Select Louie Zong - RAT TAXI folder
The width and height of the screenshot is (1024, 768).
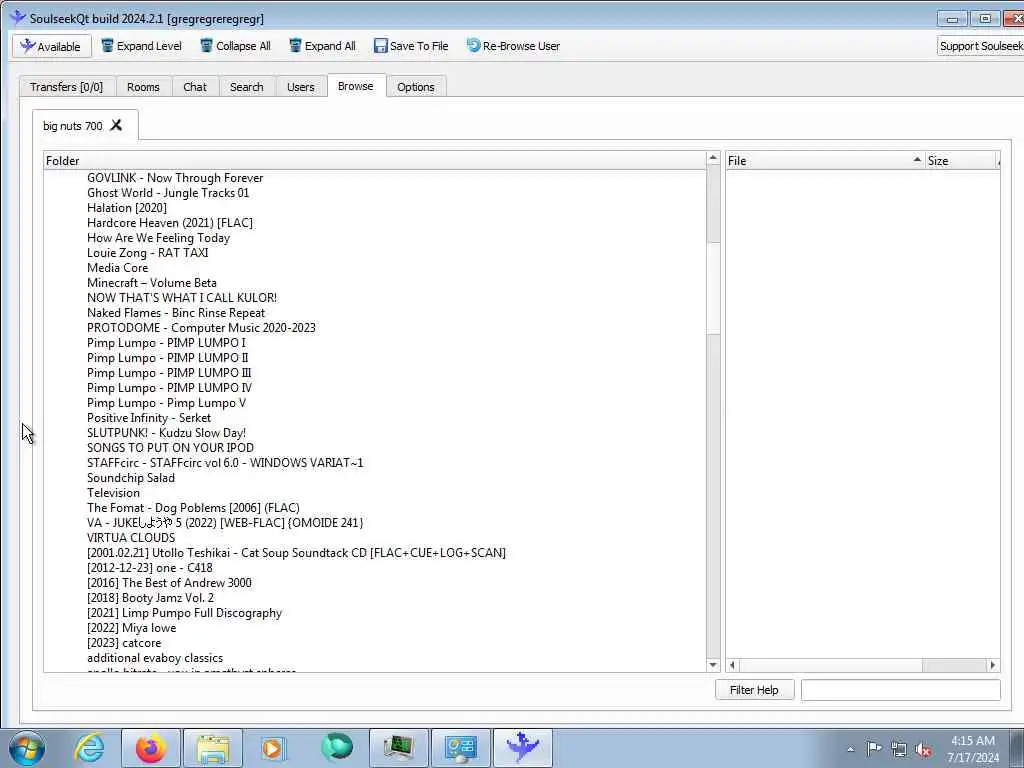pyautogui.click(x=148, y=253)
